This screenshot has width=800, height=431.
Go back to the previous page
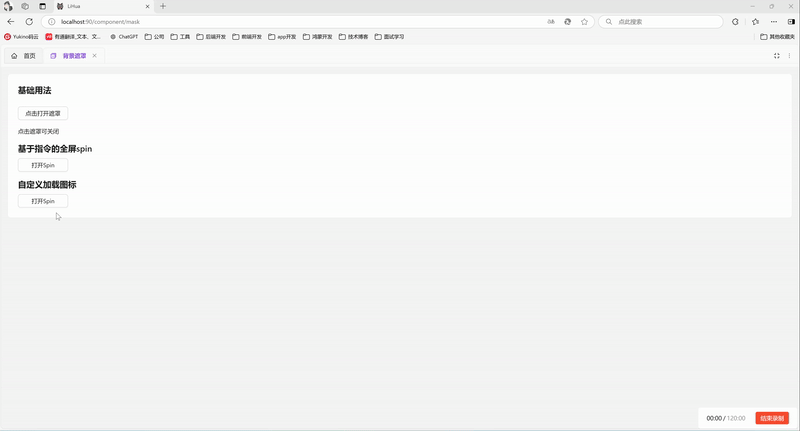click(x=11, y=21)
